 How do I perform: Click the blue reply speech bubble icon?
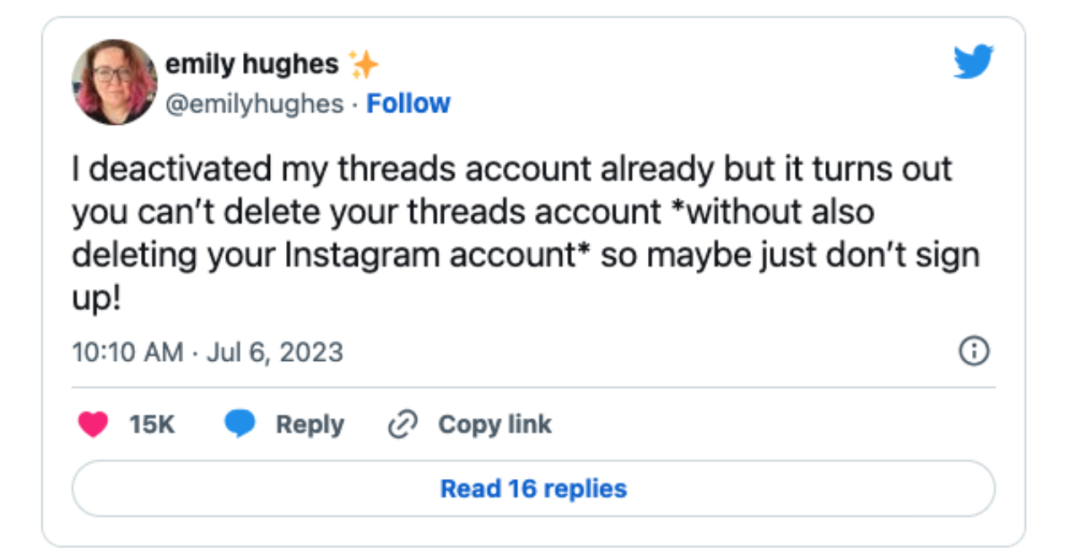click(x=240, y=424)
